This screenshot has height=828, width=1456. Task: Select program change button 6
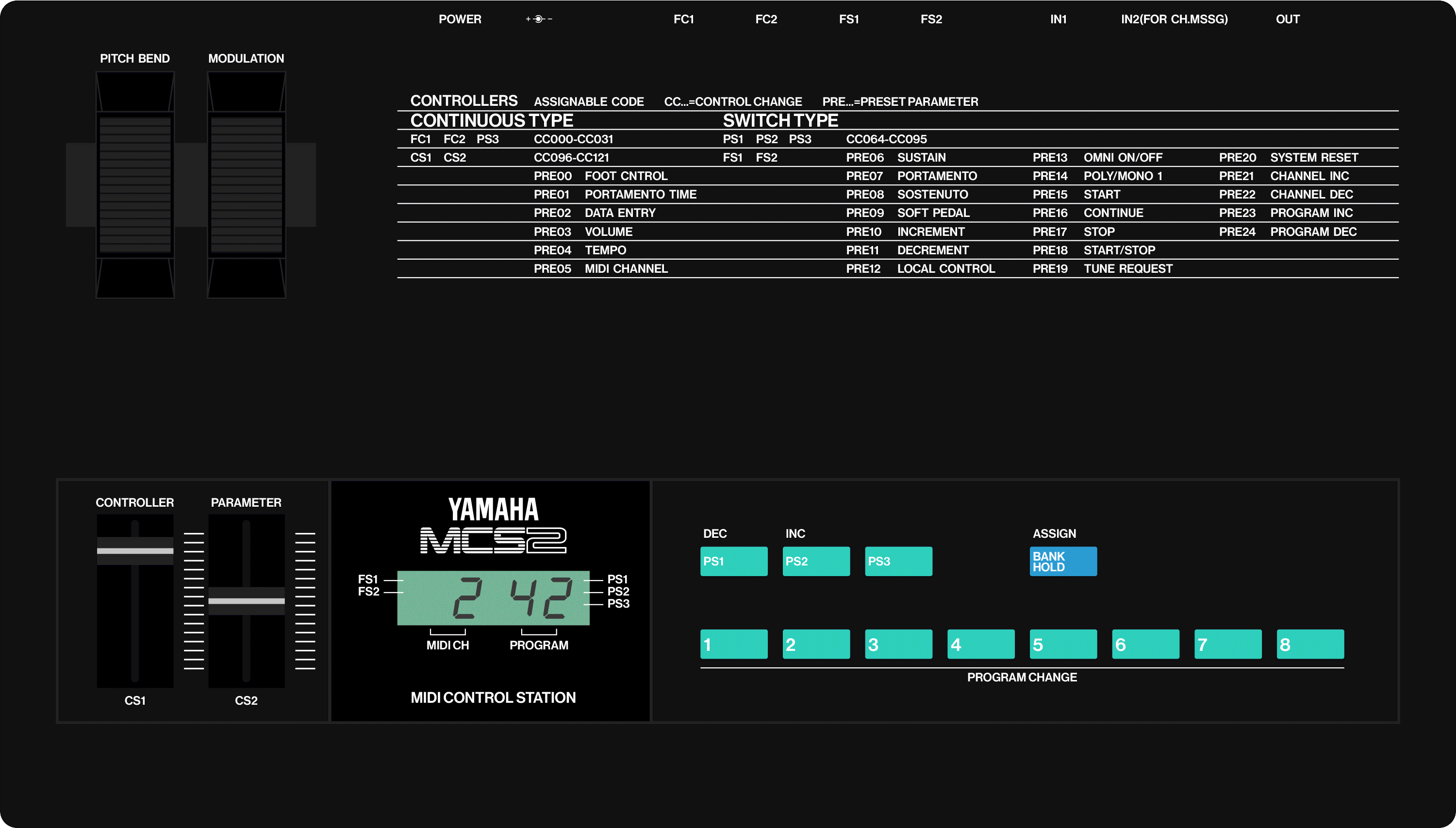click(1145, 644)
